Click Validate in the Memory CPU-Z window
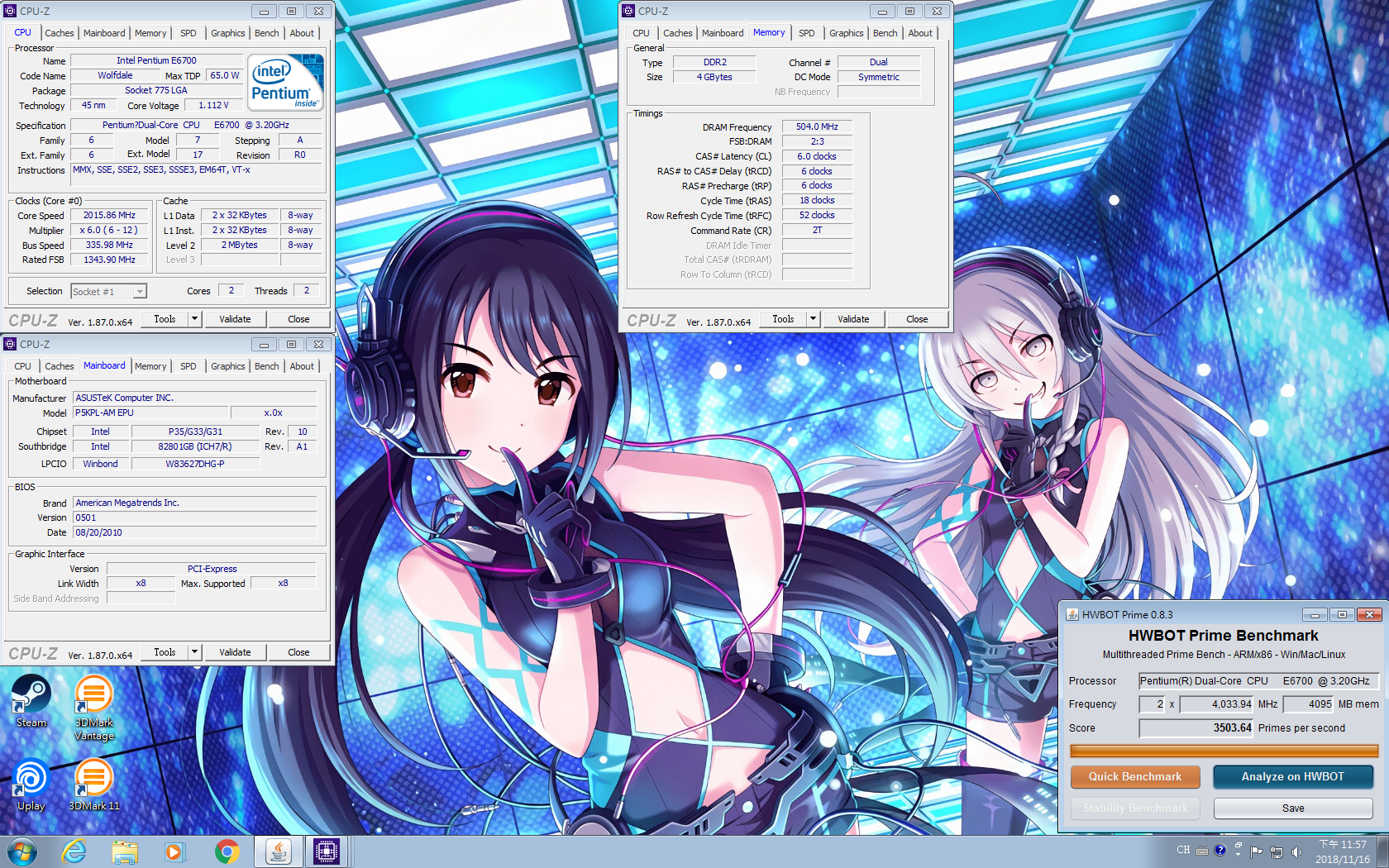This screenshot has width=1389, height=868. [853, 319]
